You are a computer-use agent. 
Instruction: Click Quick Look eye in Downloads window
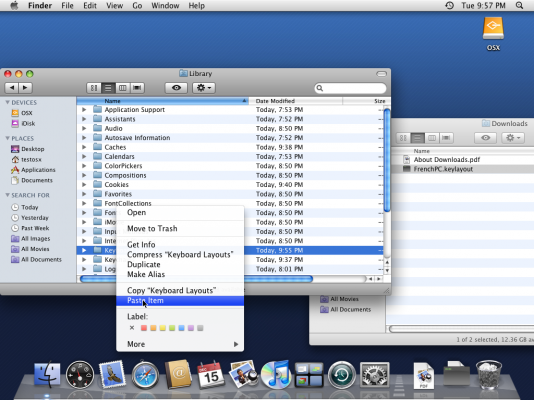(485, 138)
